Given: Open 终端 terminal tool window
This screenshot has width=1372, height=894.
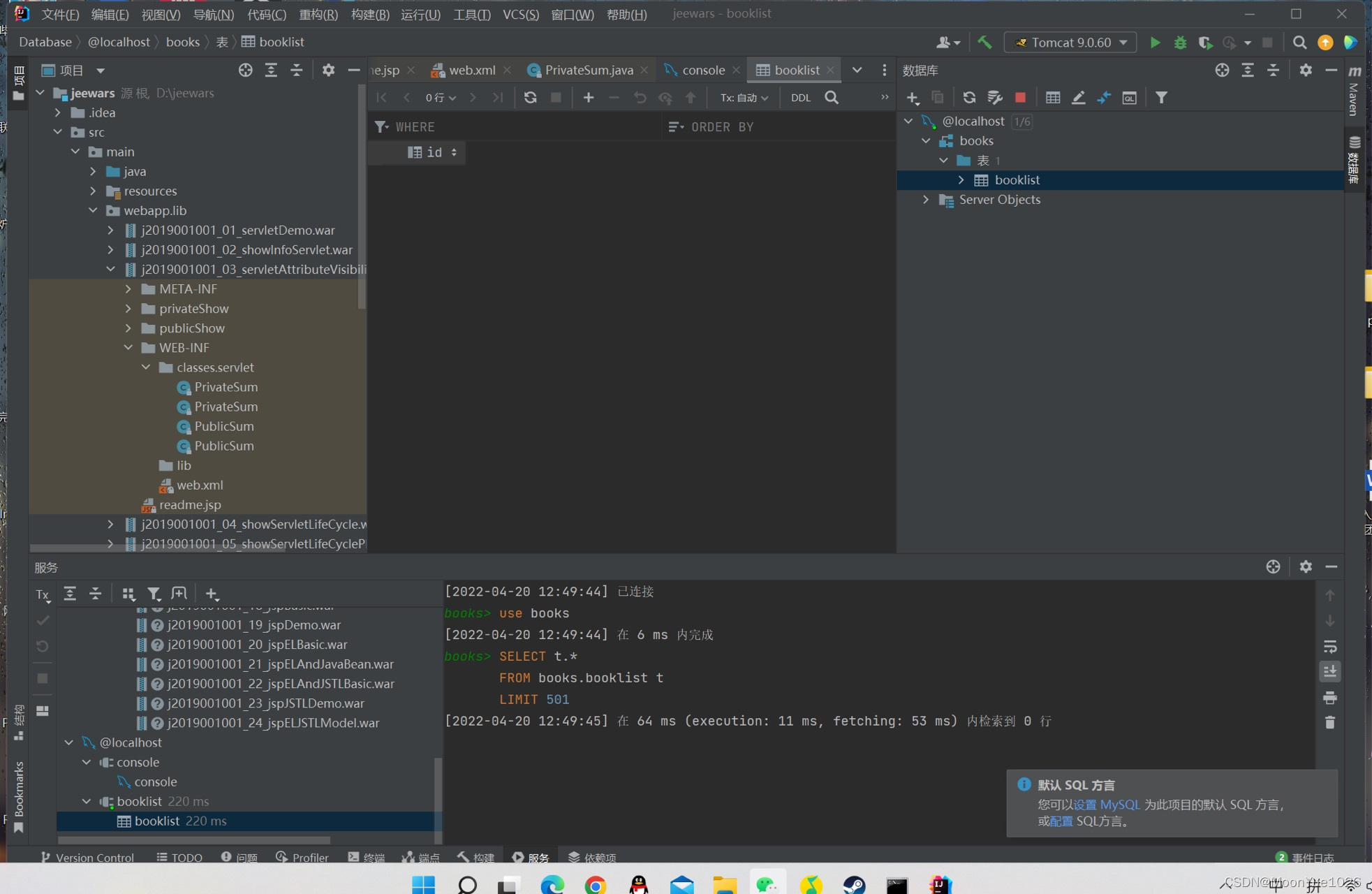Looking at the screenshot, I should [x=367, y=857].
